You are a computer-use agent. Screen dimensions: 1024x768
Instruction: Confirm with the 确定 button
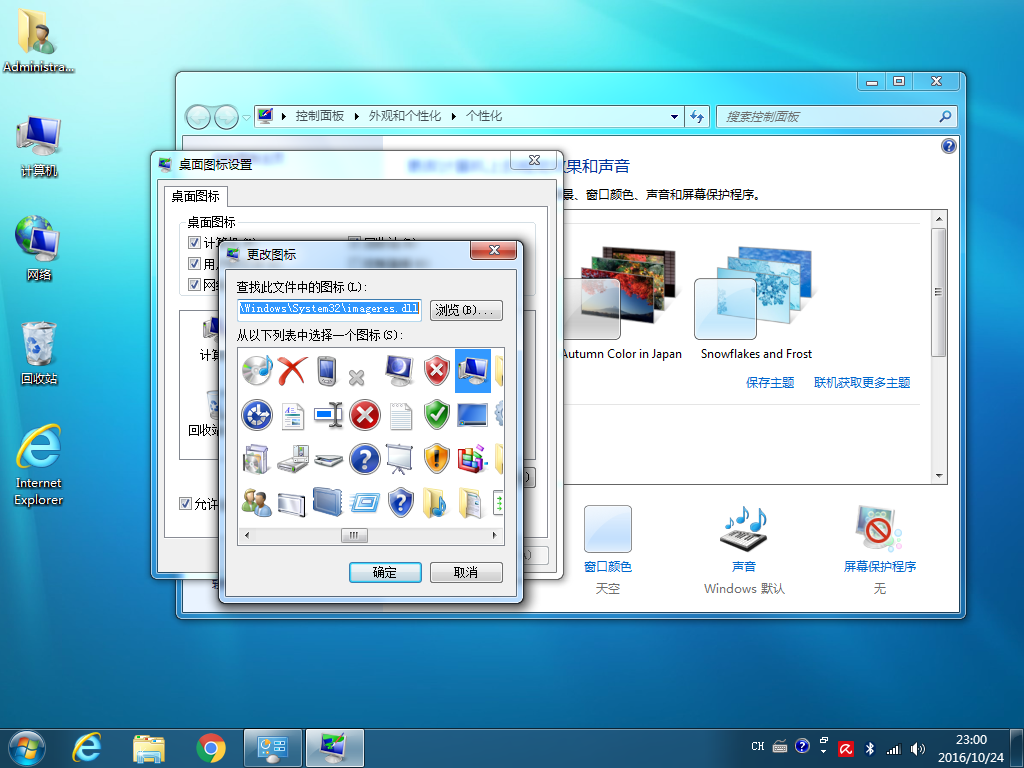tap(385, 573)
